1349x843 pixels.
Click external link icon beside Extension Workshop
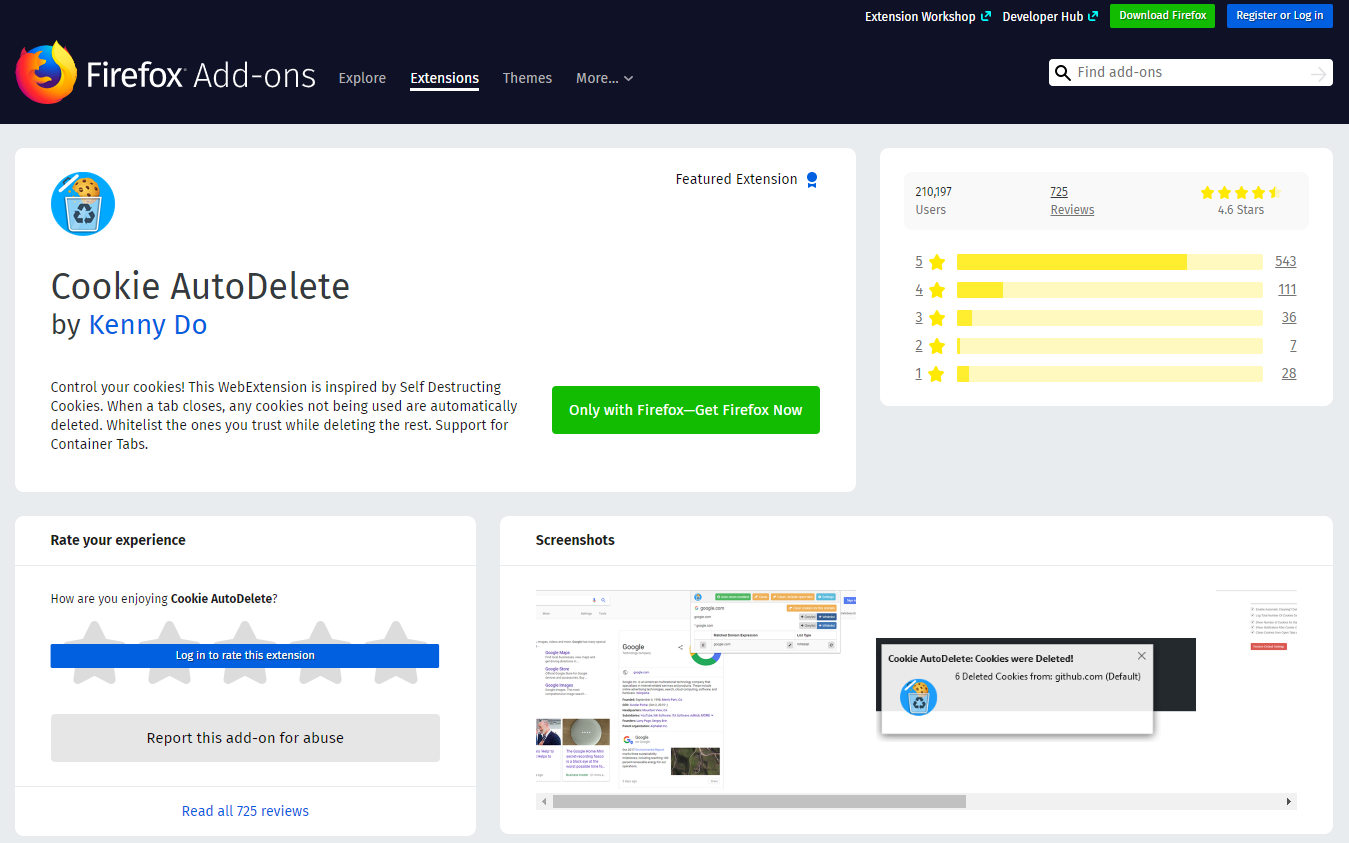(x=986, y=16)
